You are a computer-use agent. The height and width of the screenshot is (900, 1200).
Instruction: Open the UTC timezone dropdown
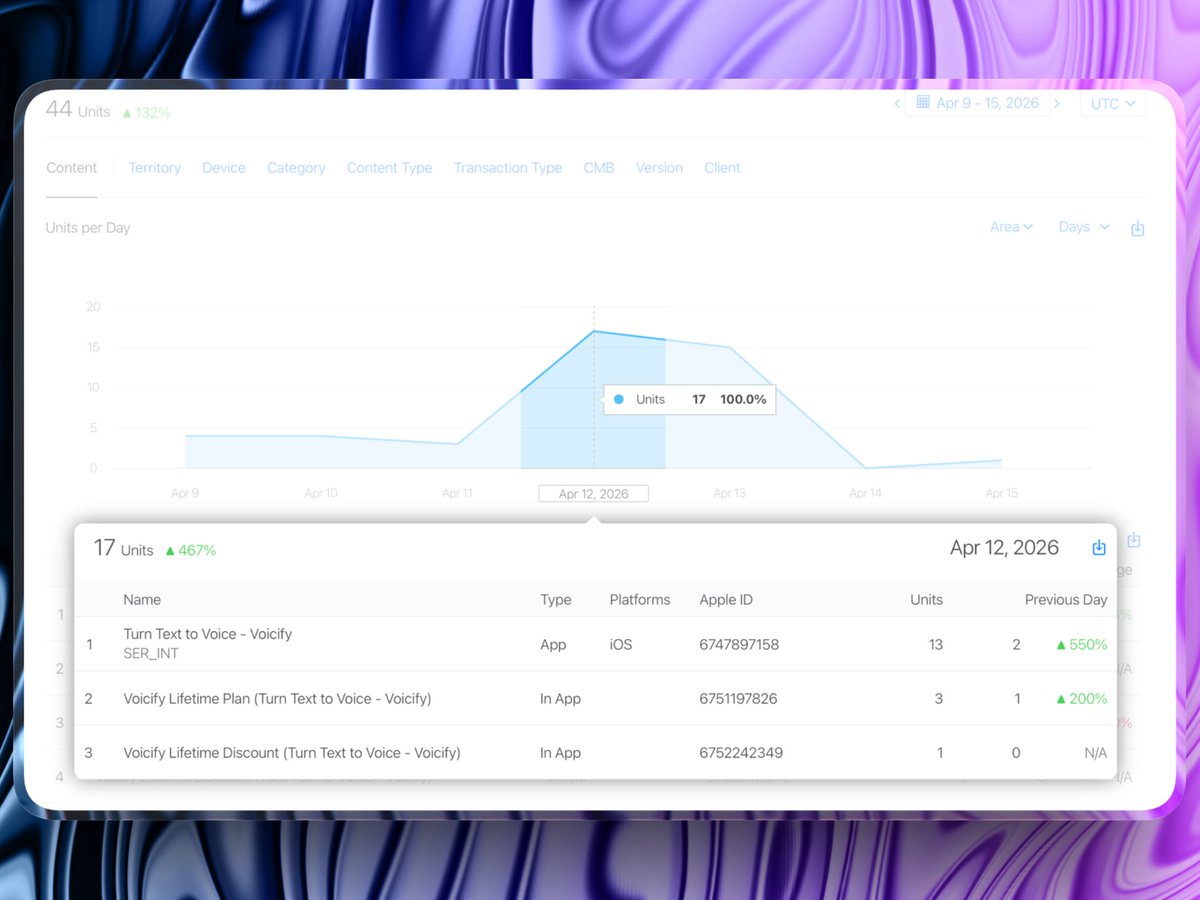point(1112,104)
